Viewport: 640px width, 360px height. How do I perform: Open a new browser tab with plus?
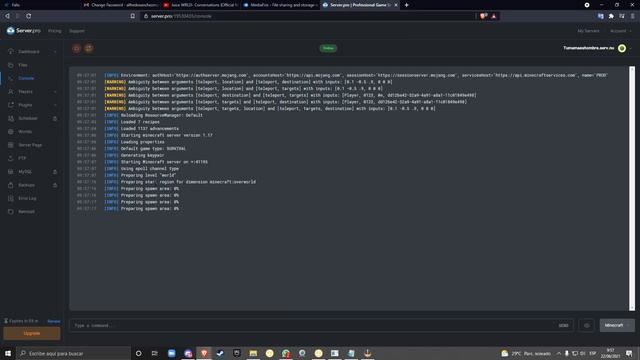click(x=407, y=5)
